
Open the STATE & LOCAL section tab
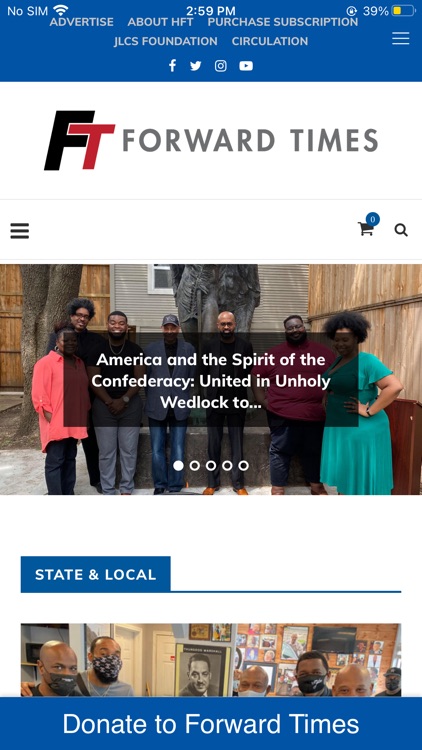pos(96,574)
